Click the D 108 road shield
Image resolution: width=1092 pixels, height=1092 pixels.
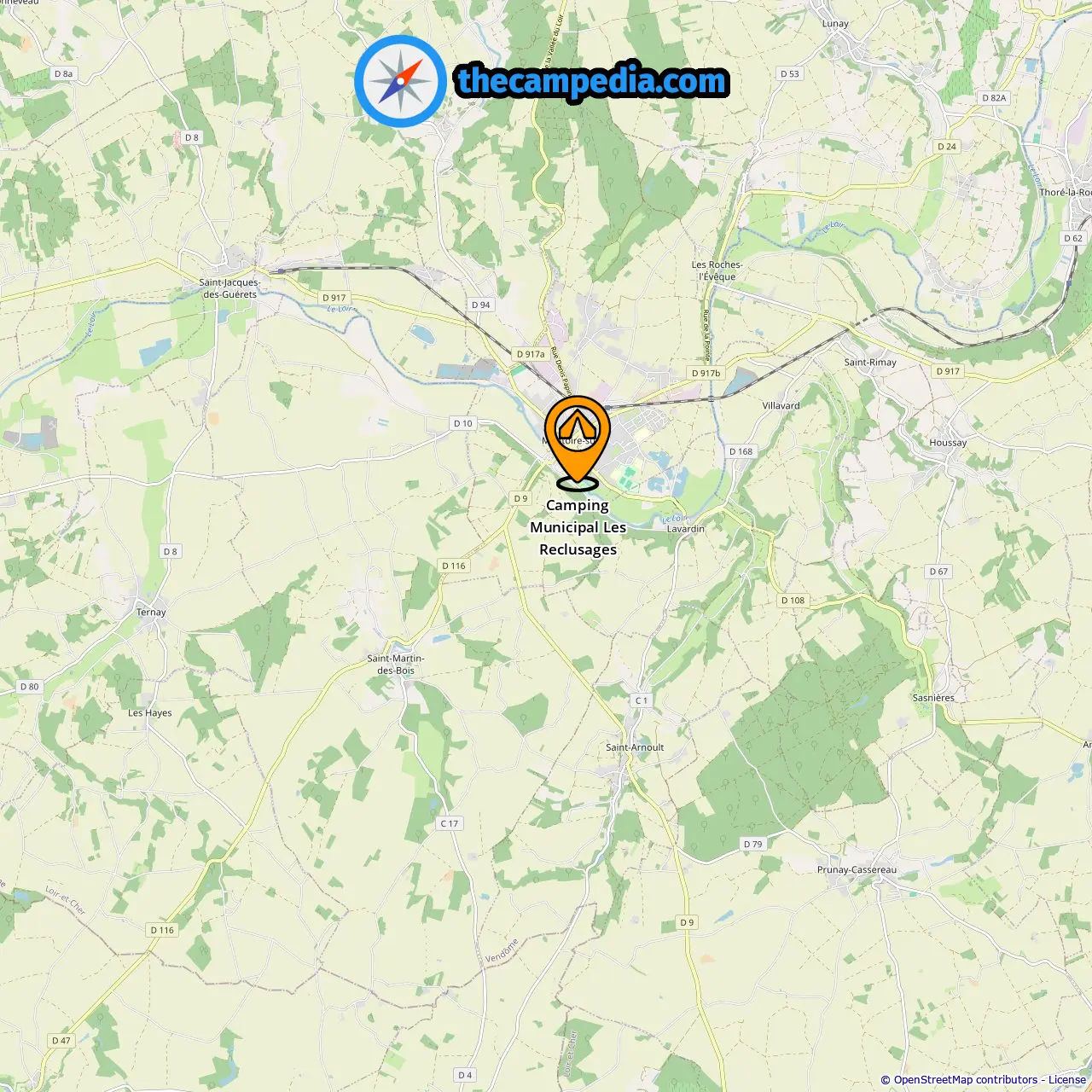point(793,600)
